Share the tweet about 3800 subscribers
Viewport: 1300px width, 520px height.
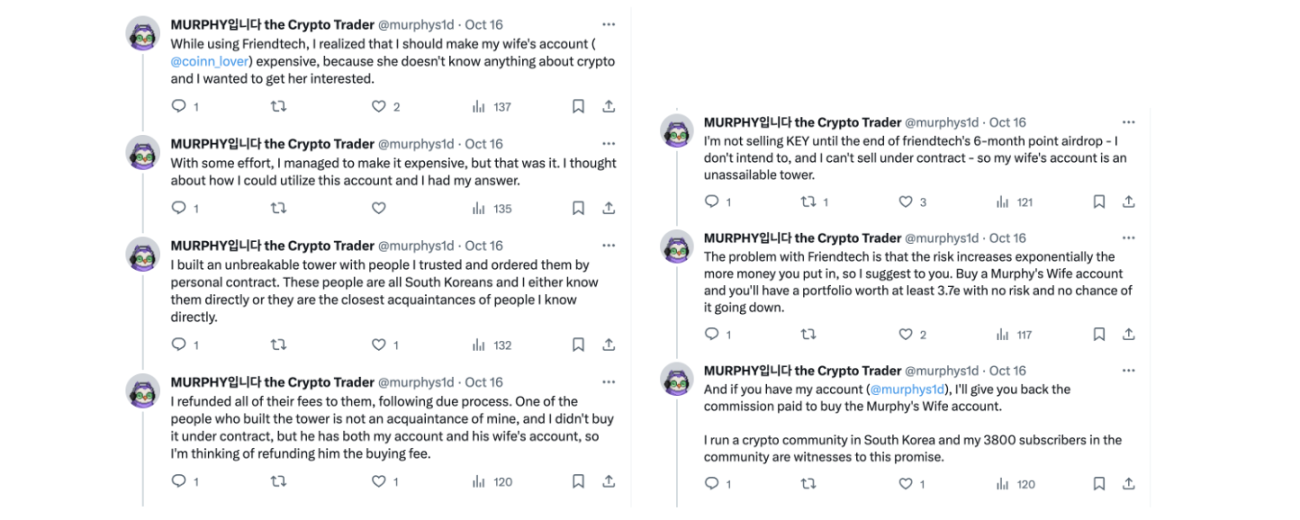[x=1128, y=483]
